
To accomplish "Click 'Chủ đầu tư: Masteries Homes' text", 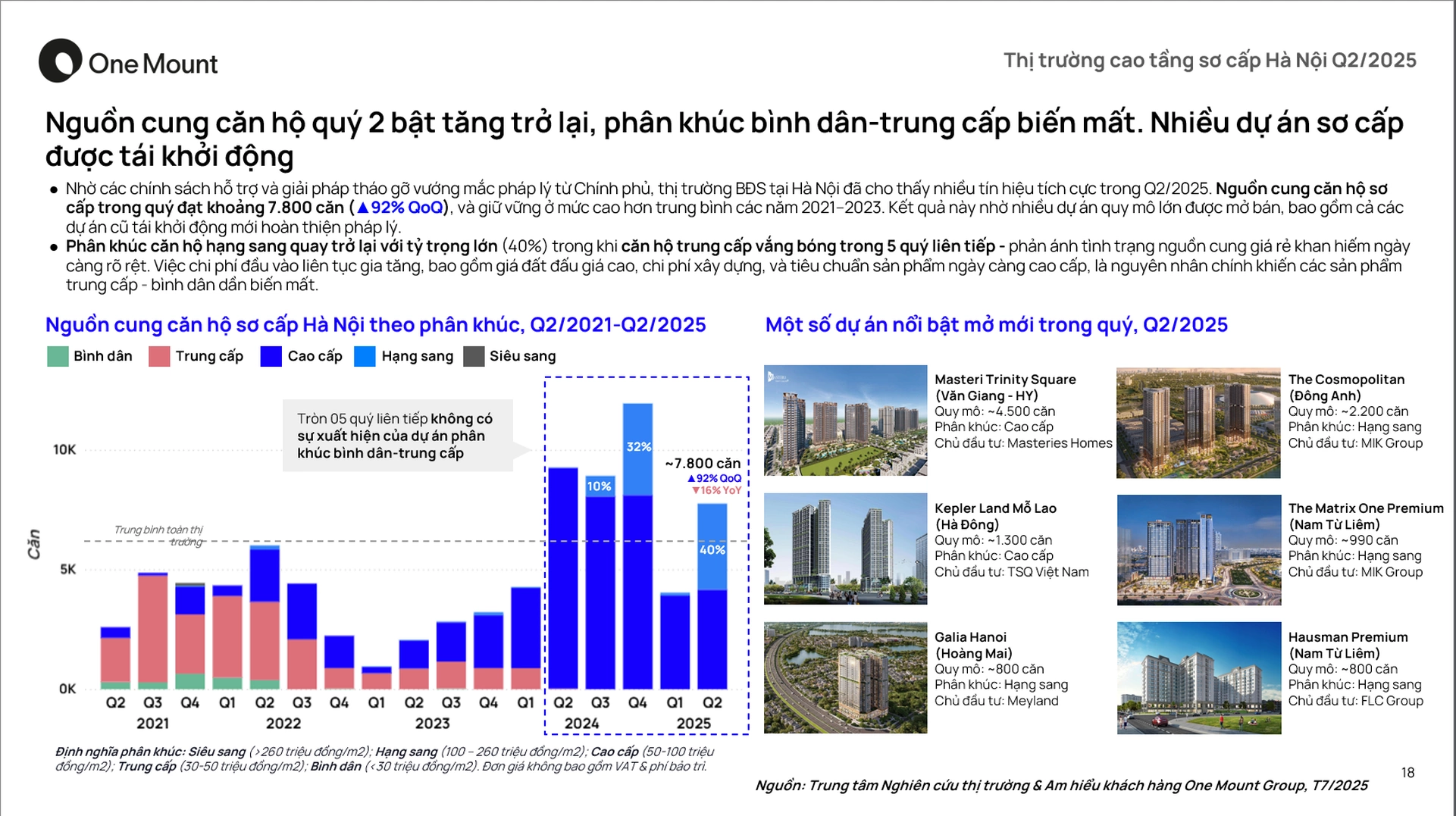I will click(x=1023, y=443).
